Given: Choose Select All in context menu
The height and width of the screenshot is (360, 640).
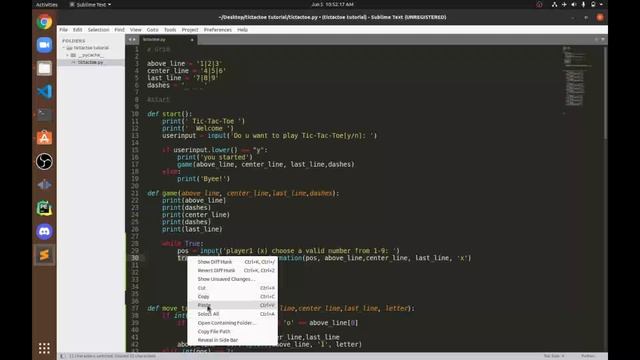Looking at the screenshot, I should click(233, 314).
